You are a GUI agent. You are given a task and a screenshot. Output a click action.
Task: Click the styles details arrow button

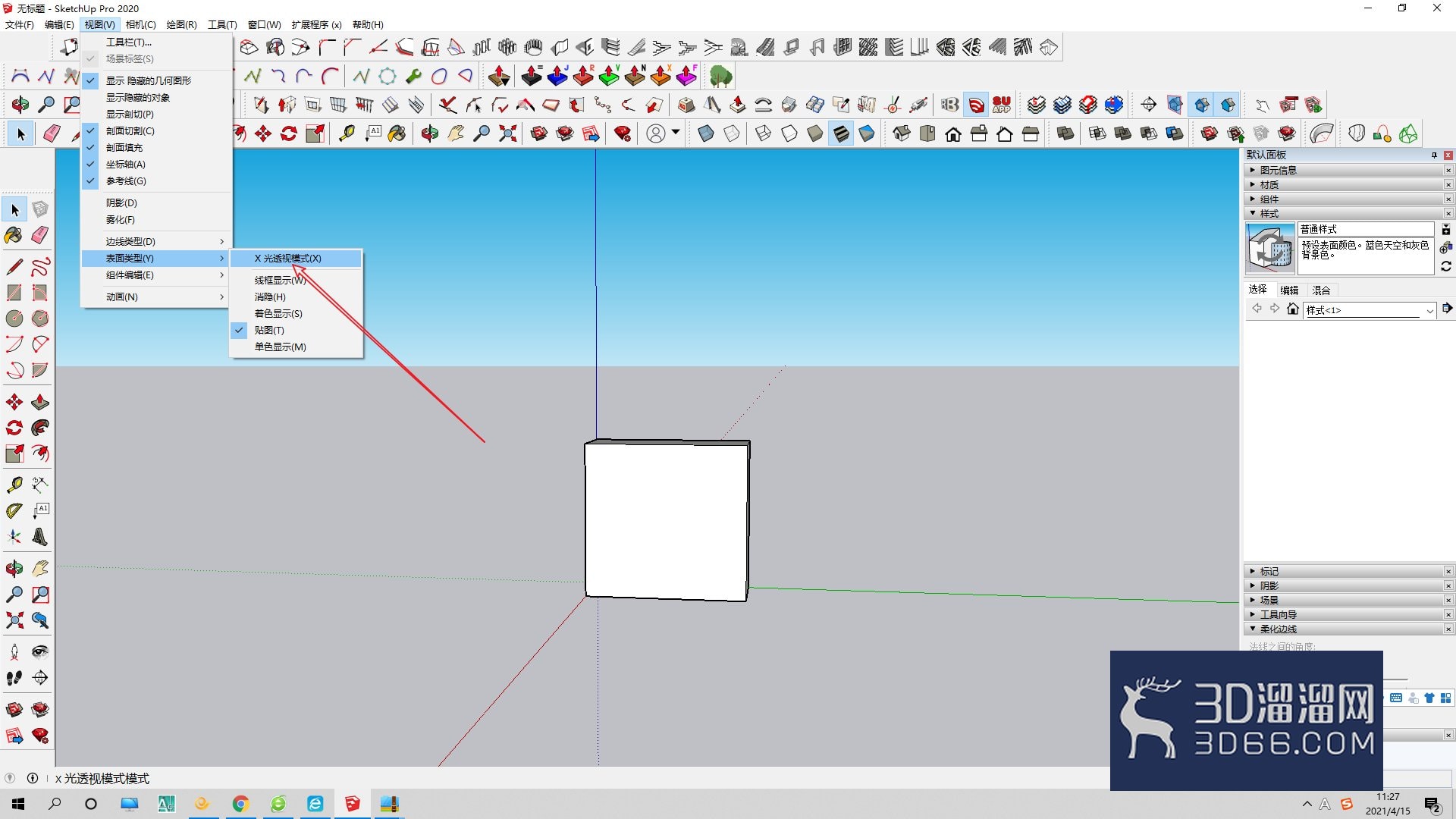1447,308
